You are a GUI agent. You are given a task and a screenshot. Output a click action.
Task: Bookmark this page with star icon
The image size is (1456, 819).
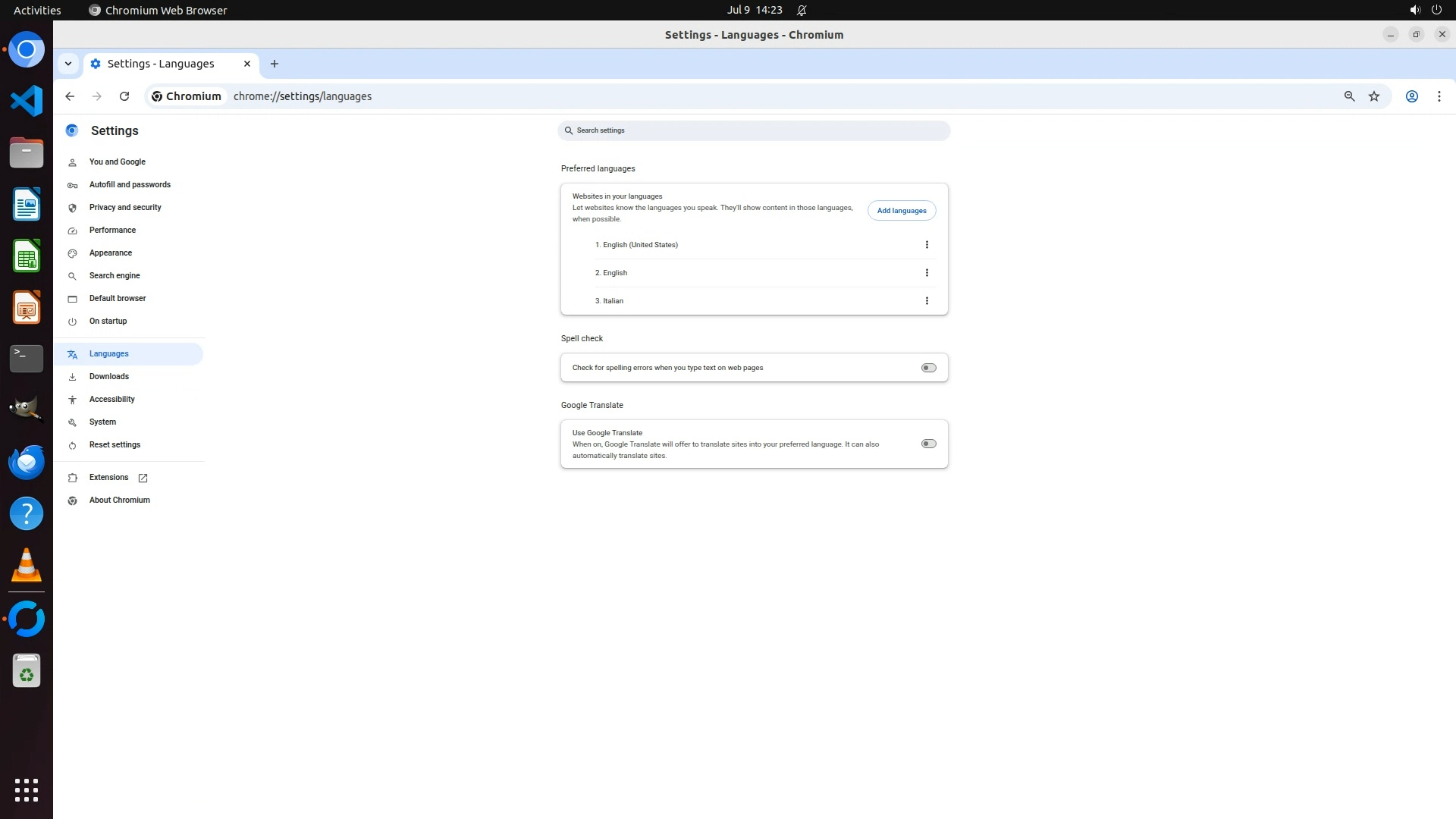click(1374, 96)
